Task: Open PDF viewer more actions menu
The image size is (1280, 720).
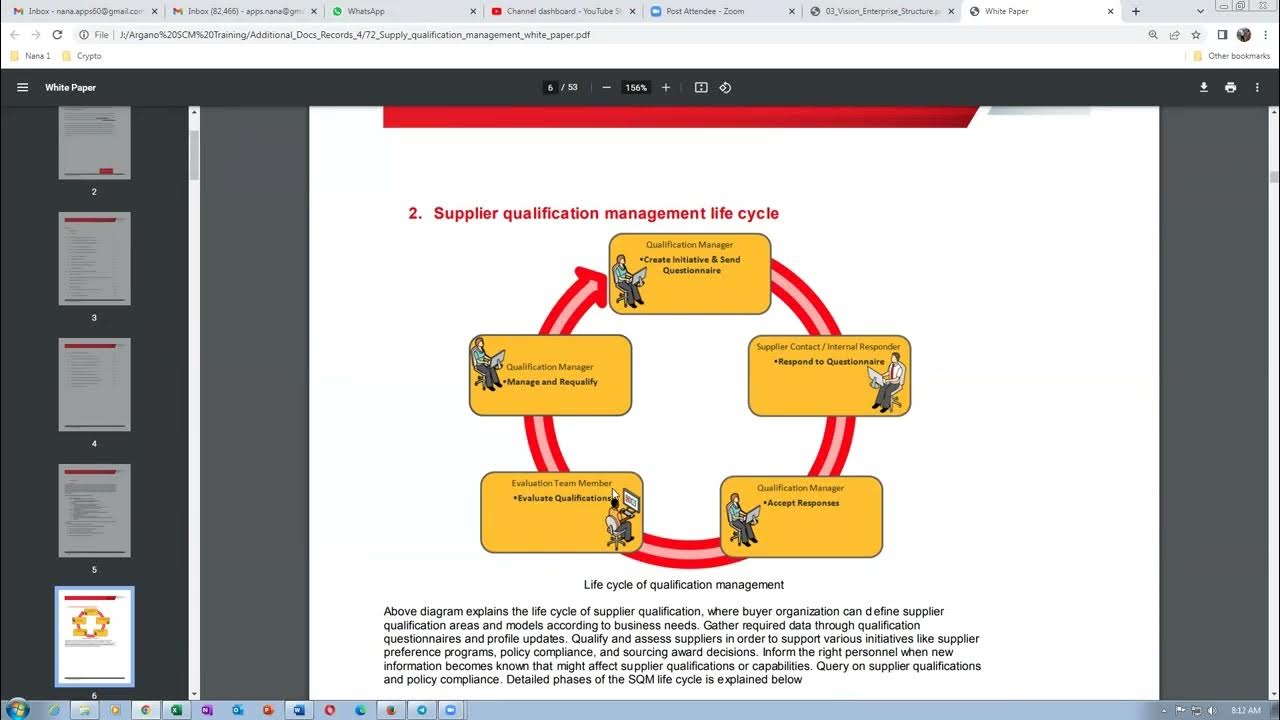Action: point(1258,87)
